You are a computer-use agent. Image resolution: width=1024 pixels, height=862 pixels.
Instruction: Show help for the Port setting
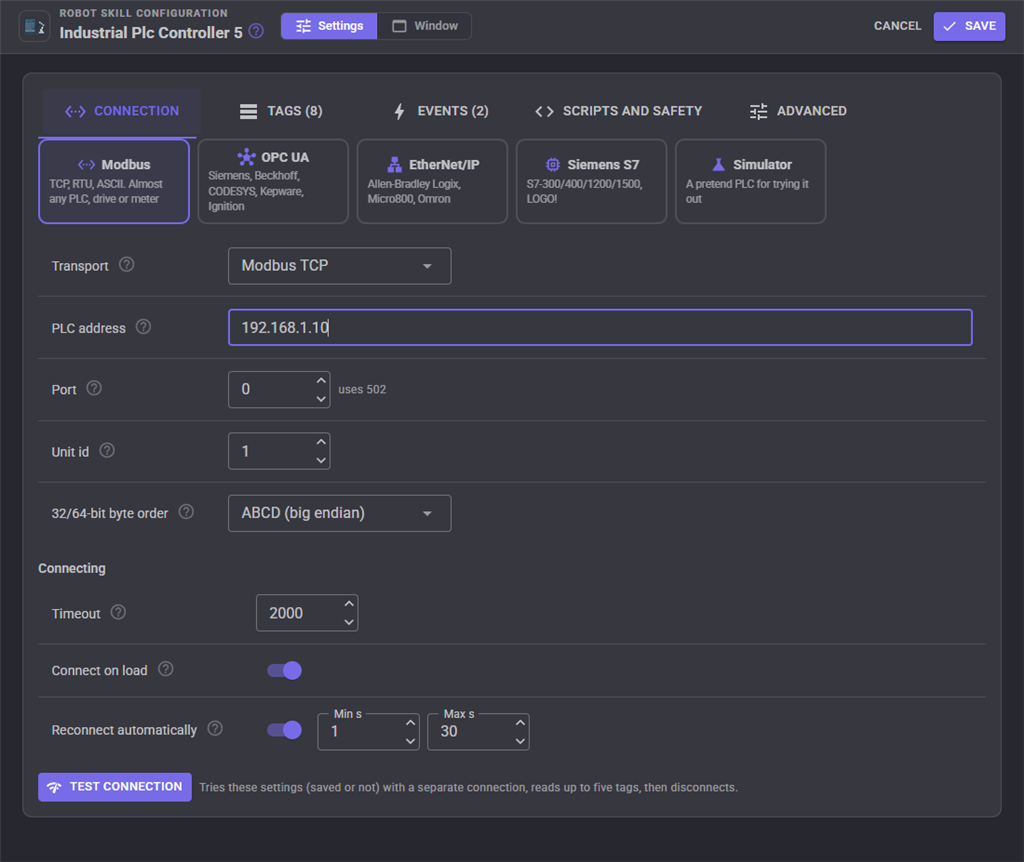[x=94, y=389]
